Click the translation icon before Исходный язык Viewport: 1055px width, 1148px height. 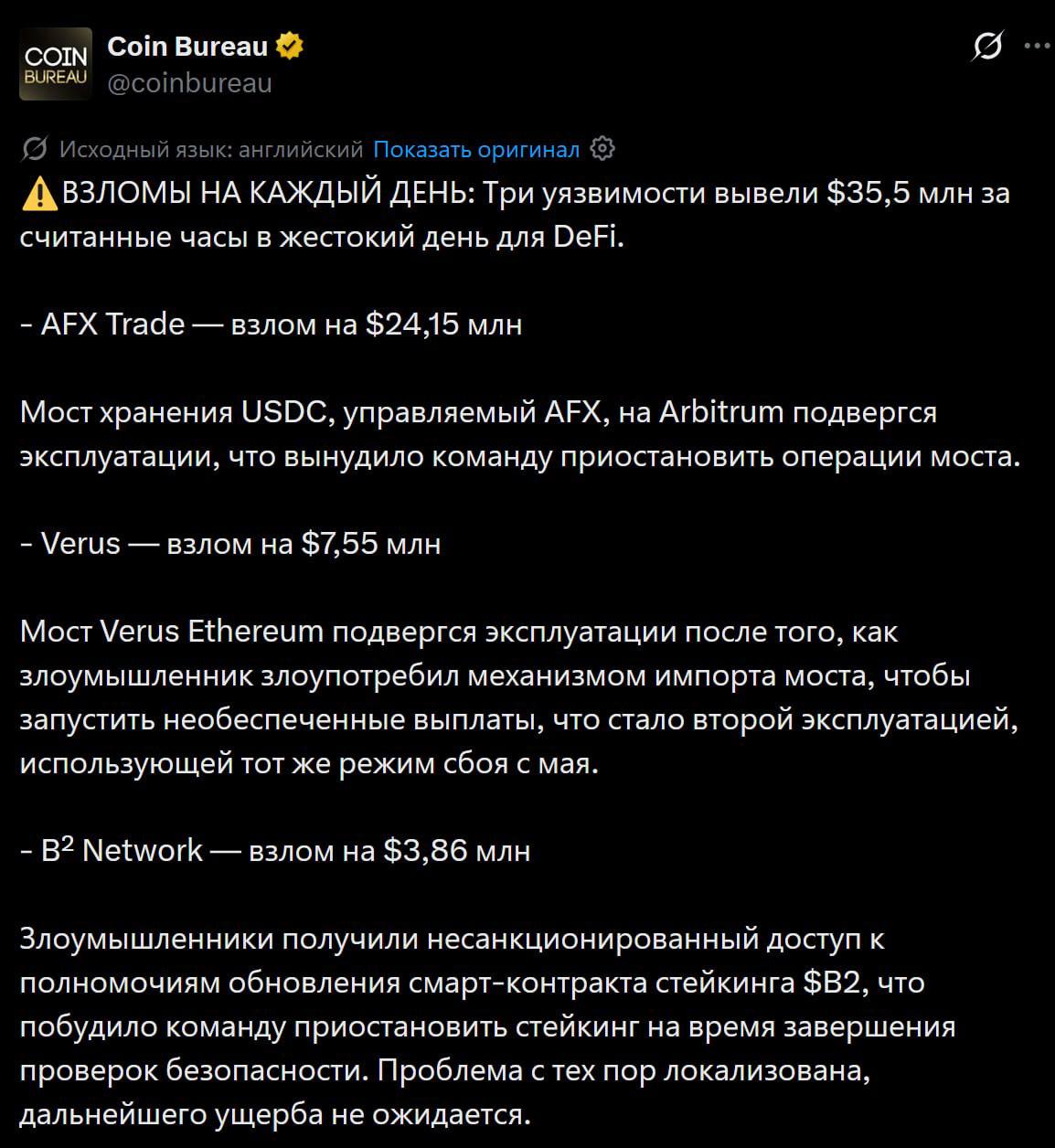35,149
